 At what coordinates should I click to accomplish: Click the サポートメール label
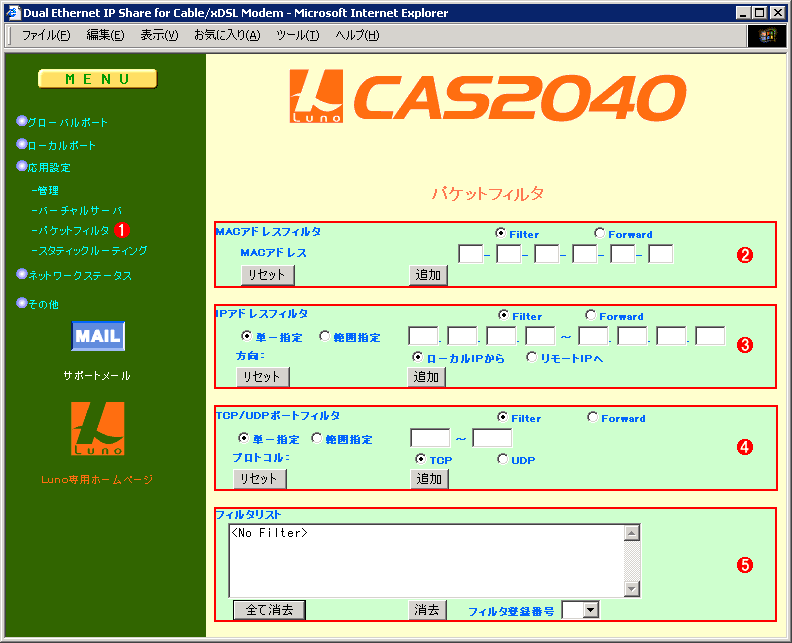click(x=97, y=375)
